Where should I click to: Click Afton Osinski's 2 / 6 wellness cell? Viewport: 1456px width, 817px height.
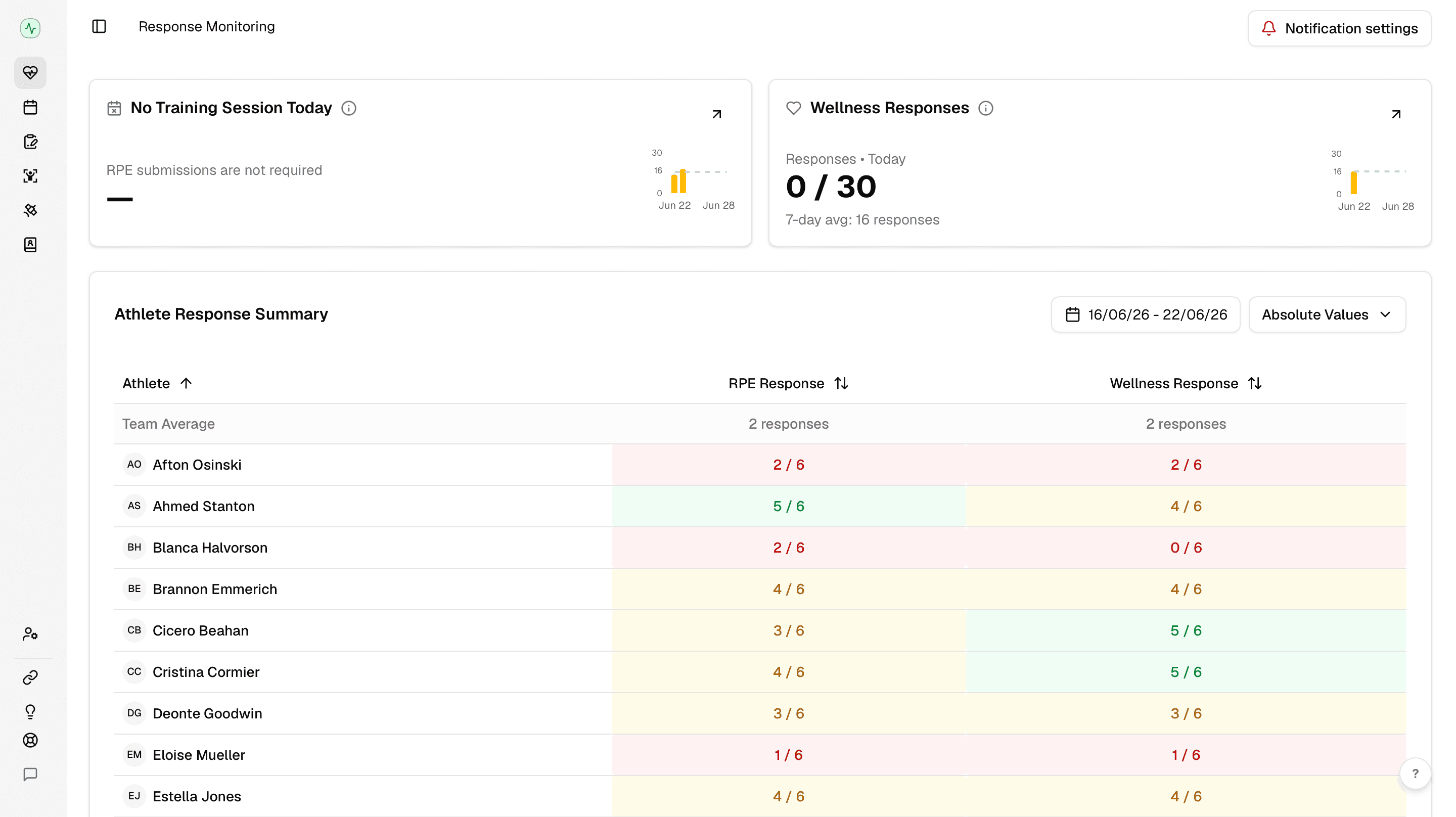1186,465
